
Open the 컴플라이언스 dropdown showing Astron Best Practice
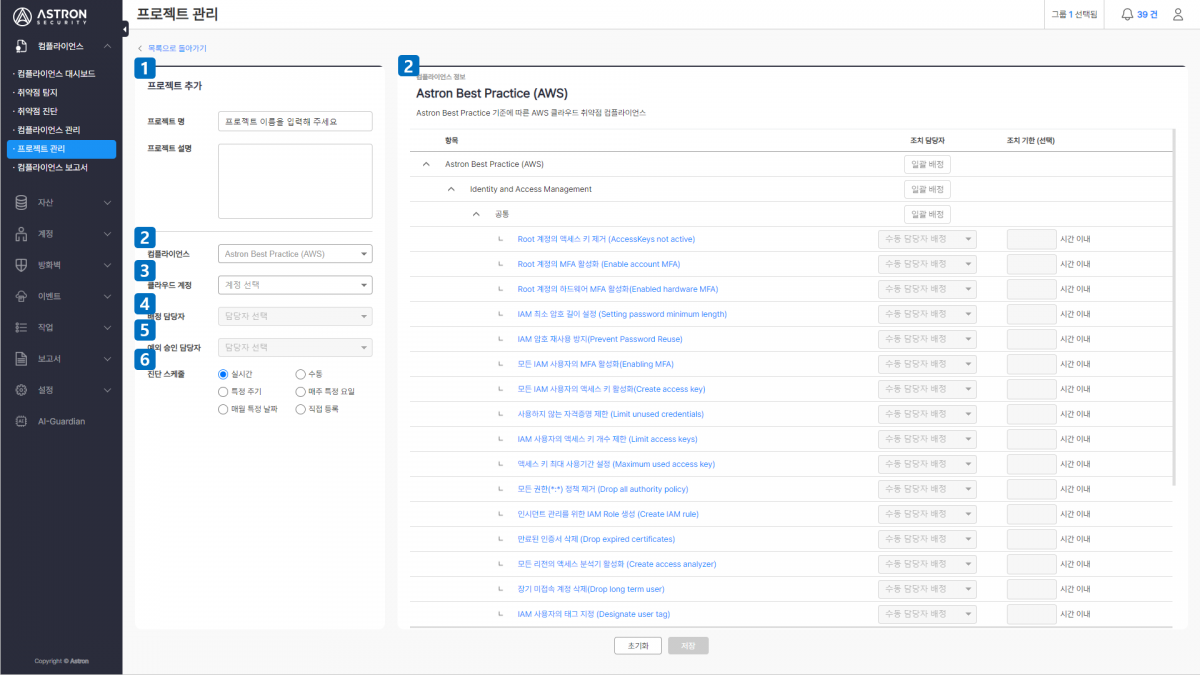coord(295,254)
